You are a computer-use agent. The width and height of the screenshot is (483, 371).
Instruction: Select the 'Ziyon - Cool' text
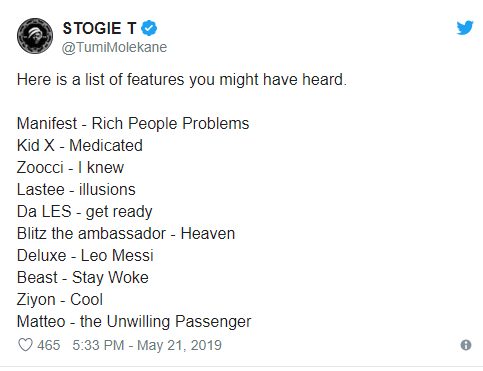(x=60, y=300)
